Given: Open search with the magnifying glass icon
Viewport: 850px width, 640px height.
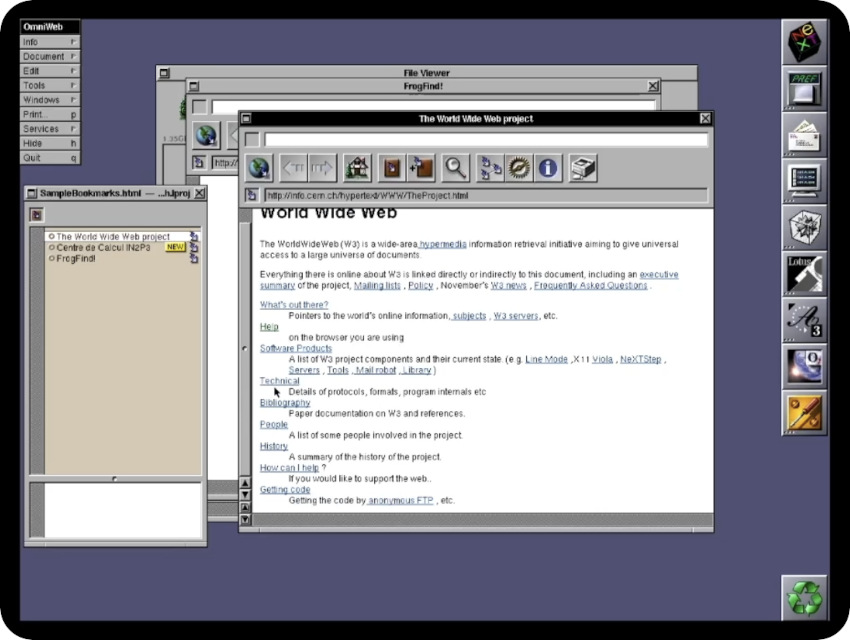Looking at the screenshot, I should pos(455,168).
